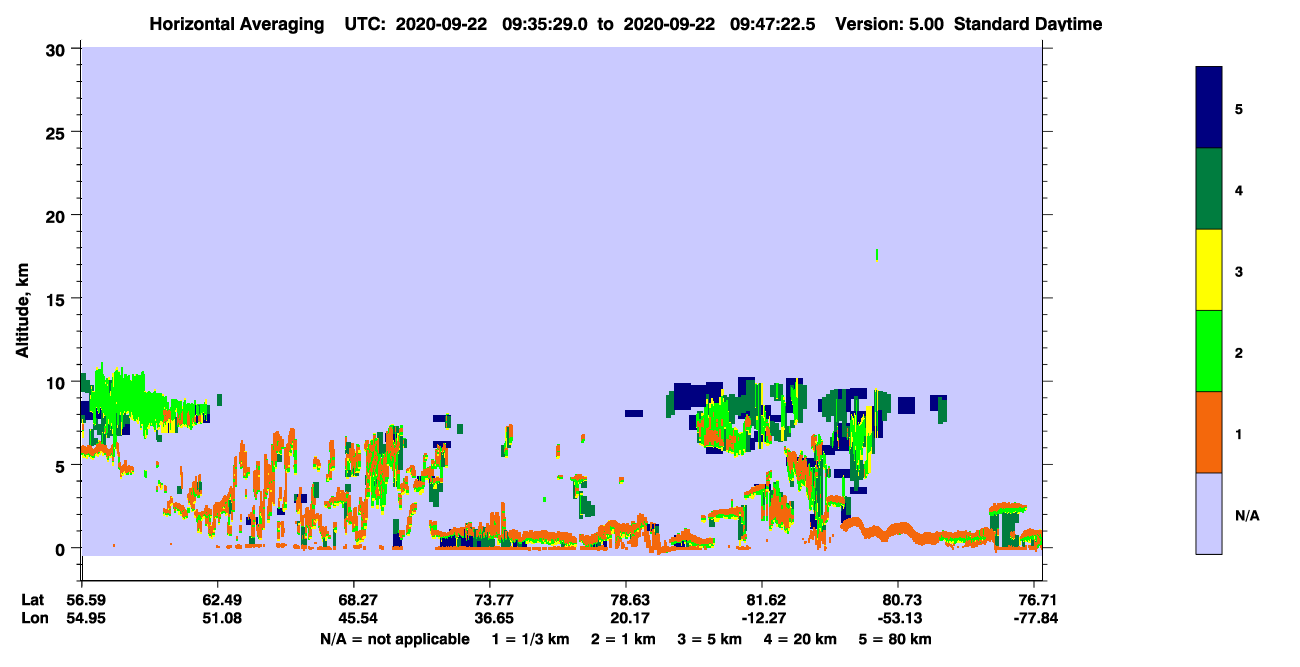1300x667 pixels.
Task: Click the yellow colorbar segment labeled 3
Action: pos(1209,270)
